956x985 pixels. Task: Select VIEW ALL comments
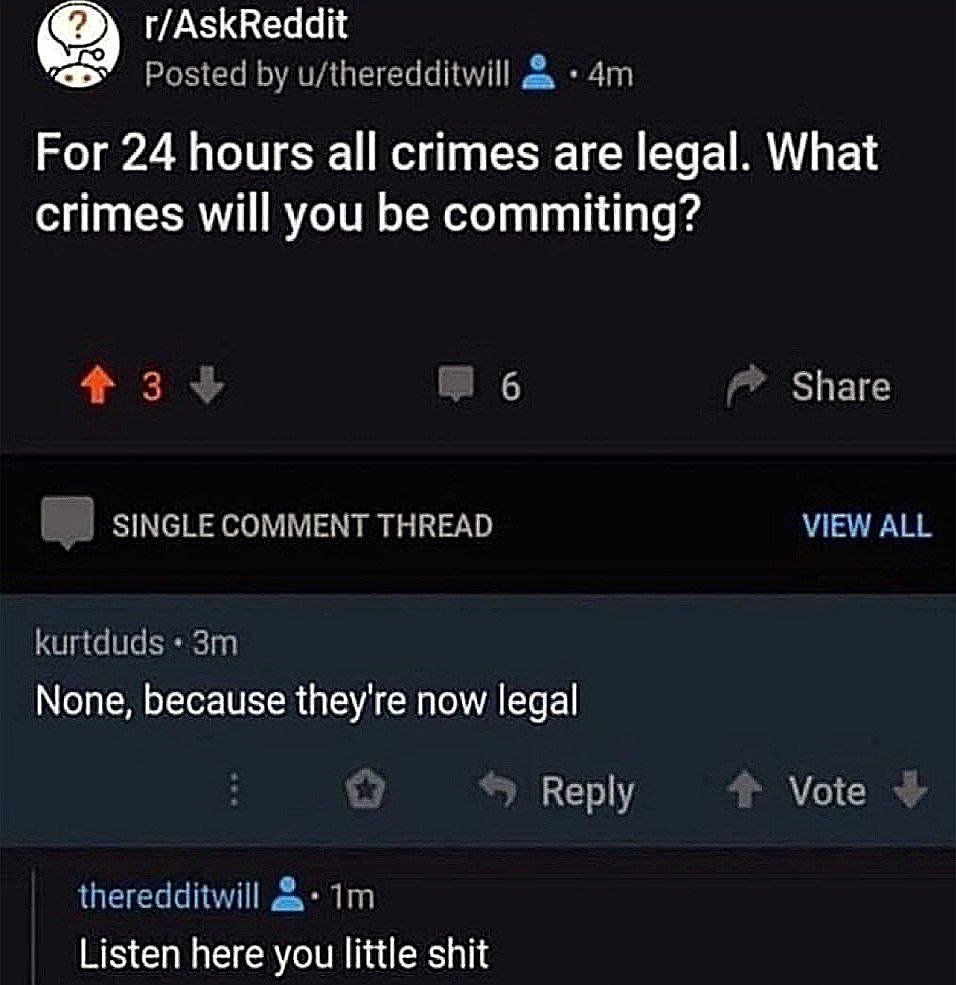coord(867,526)
